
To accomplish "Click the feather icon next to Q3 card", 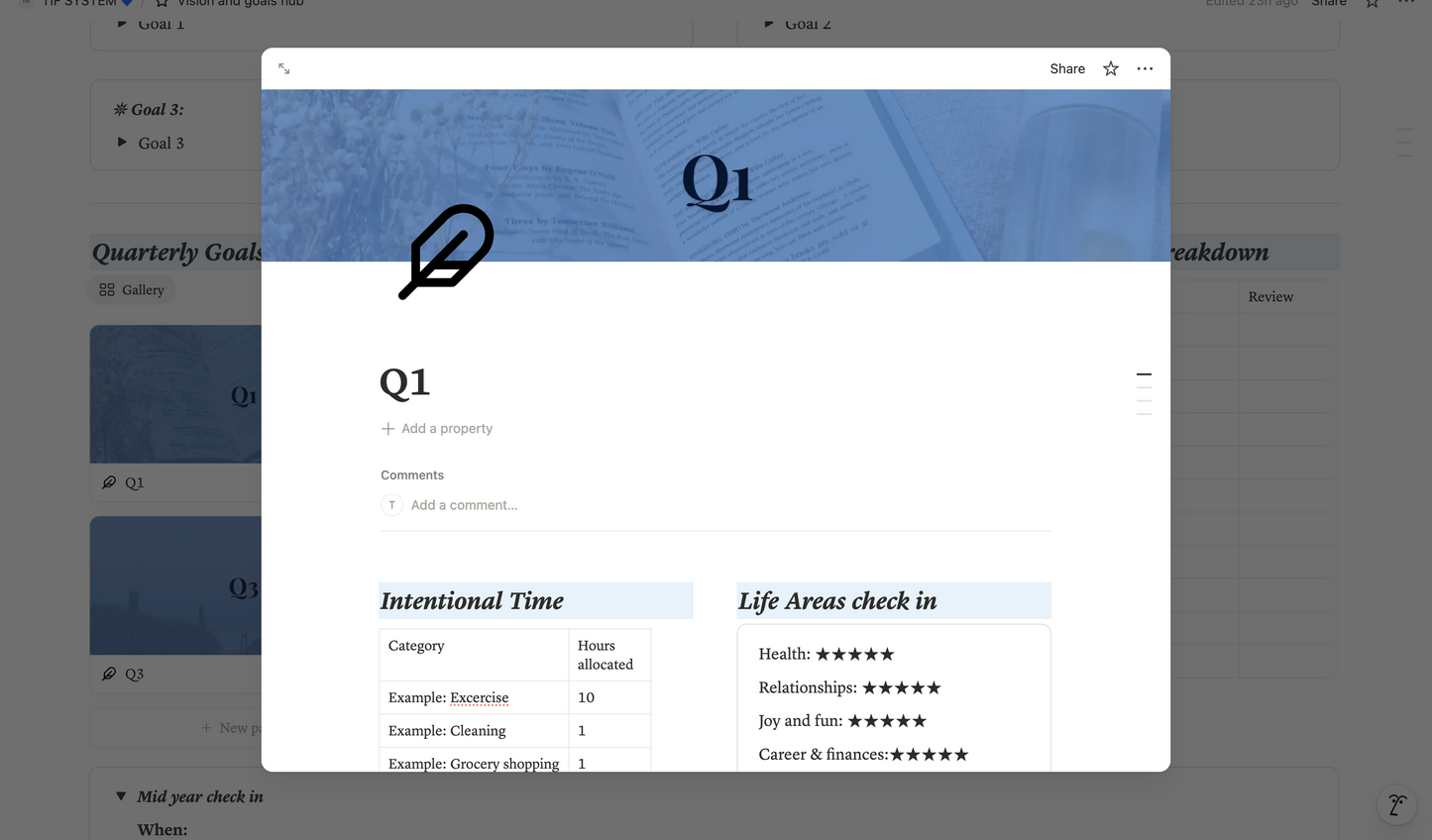I will click(109, 674).
